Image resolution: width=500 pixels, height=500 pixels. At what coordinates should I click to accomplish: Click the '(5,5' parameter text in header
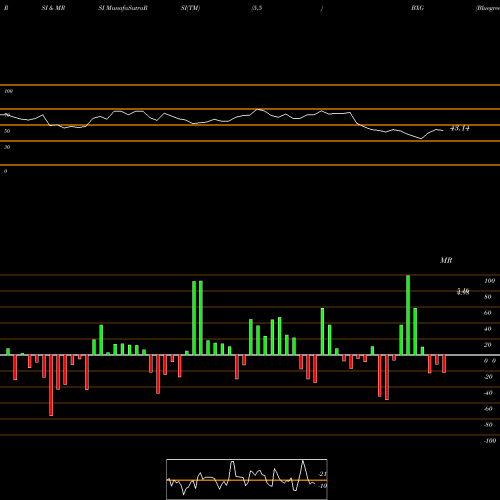[257, 8]
